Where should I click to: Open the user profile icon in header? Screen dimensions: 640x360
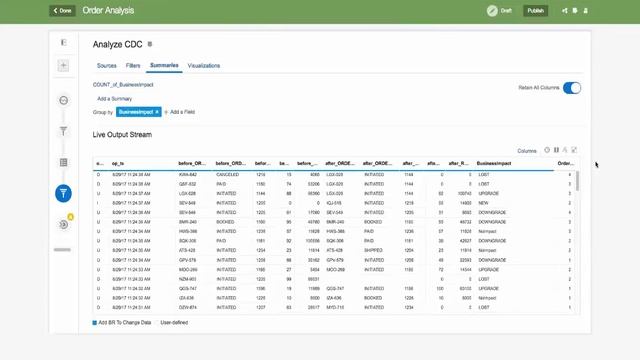point(585,11)
